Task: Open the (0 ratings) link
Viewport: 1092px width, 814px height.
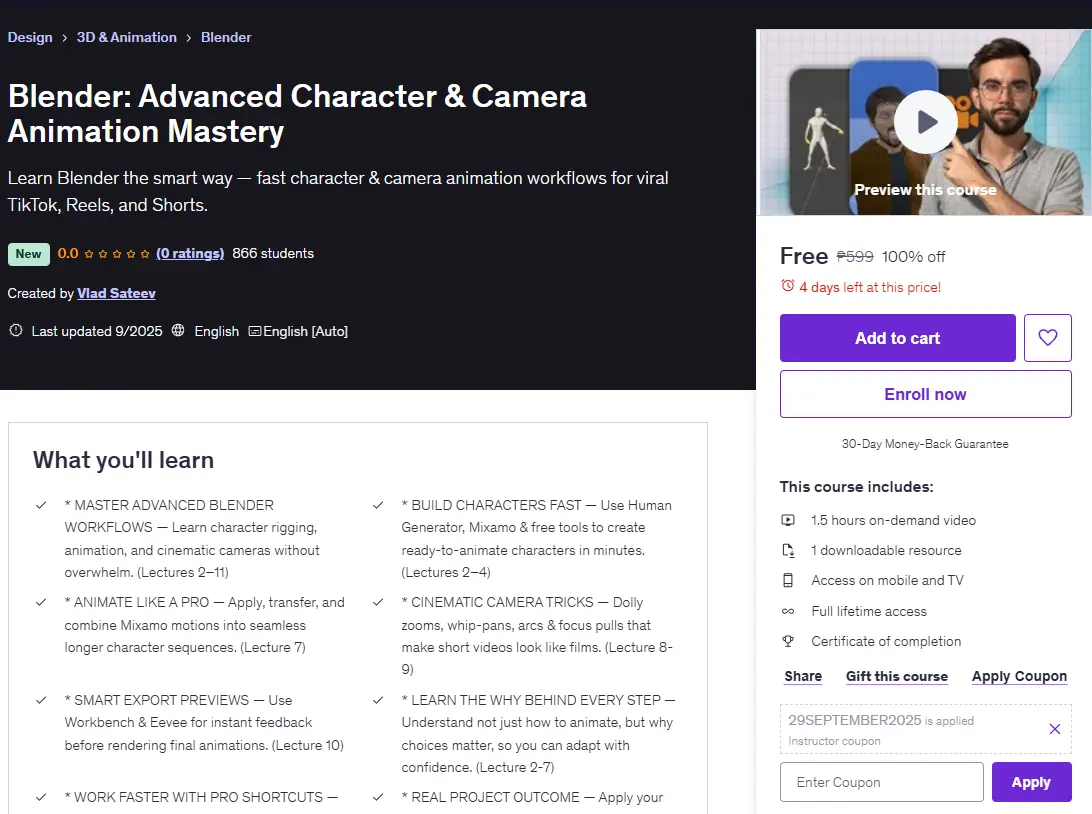Action: (190, 253)
